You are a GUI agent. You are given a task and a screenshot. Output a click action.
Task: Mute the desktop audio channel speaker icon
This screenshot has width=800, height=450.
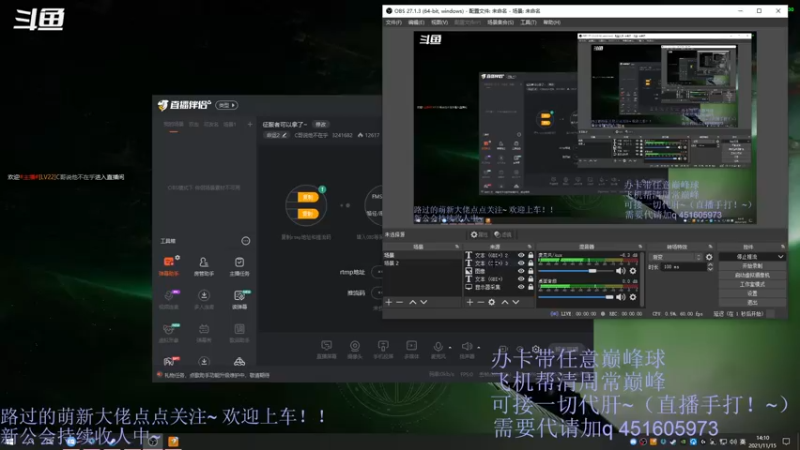click(x=620, y=297)
